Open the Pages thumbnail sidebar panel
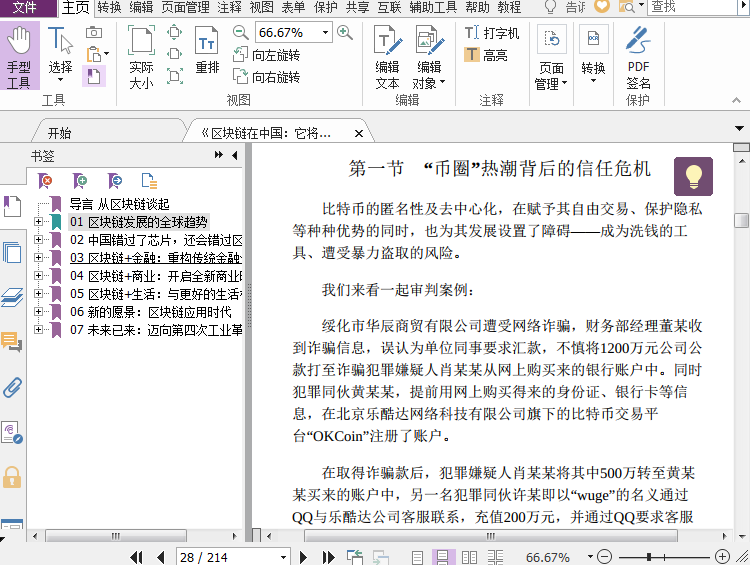 12,252
